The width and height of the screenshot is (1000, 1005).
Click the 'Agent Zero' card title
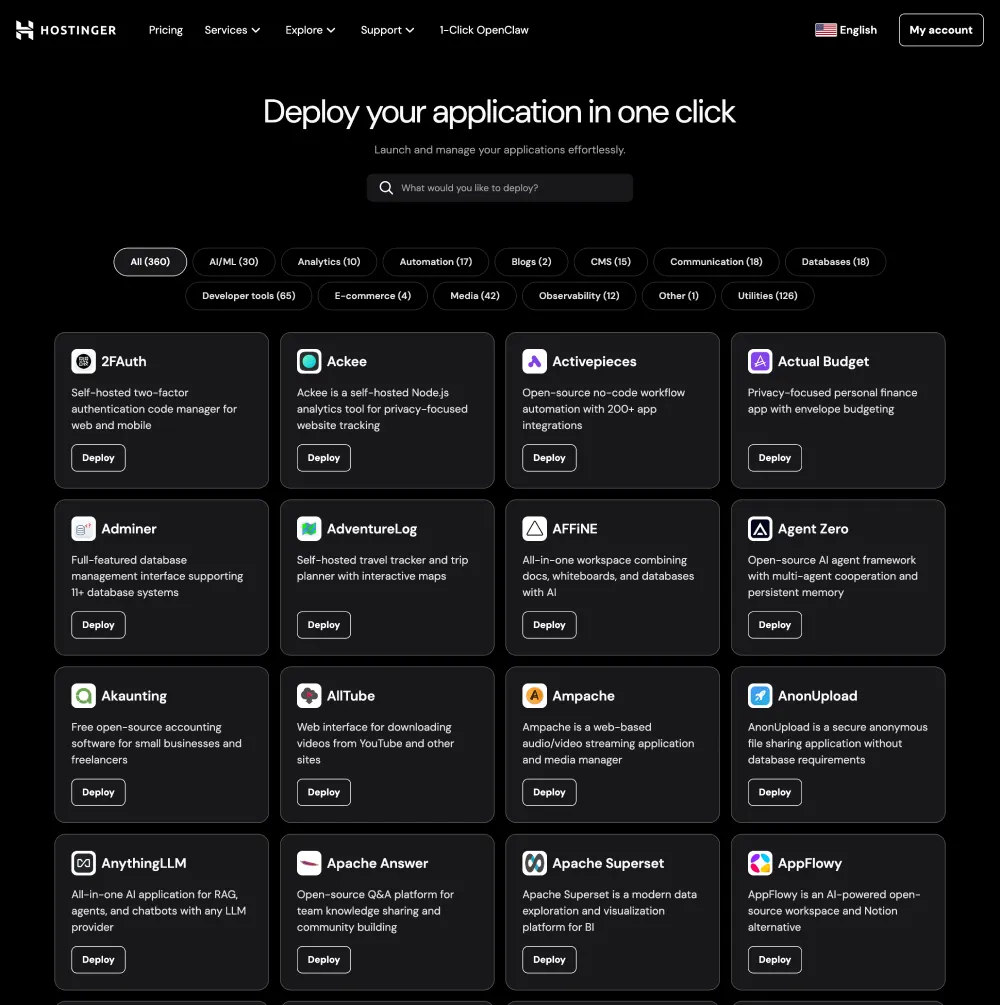[813, 529]
